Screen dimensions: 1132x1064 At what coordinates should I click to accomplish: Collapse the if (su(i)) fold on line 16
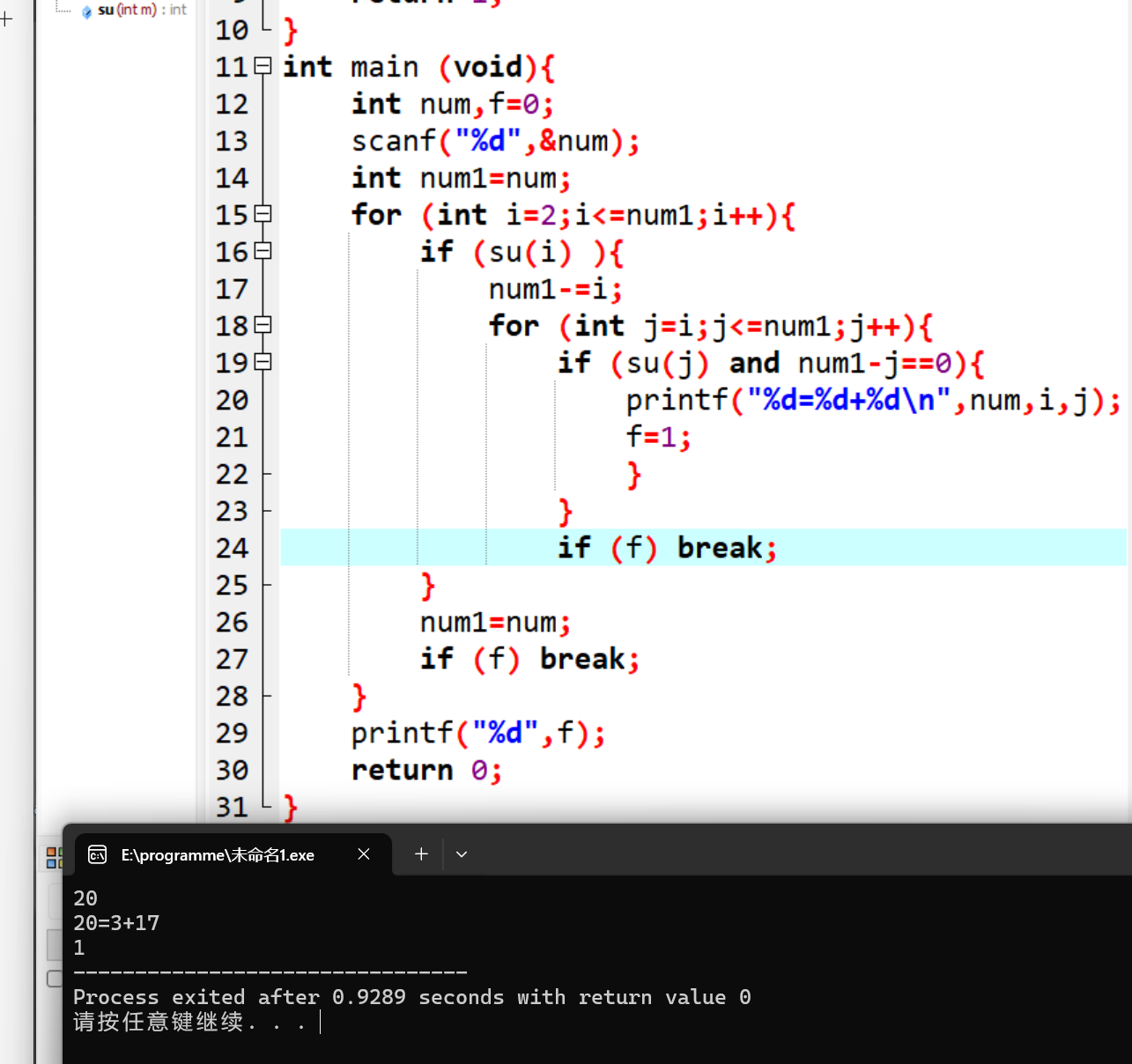[263, 251]
